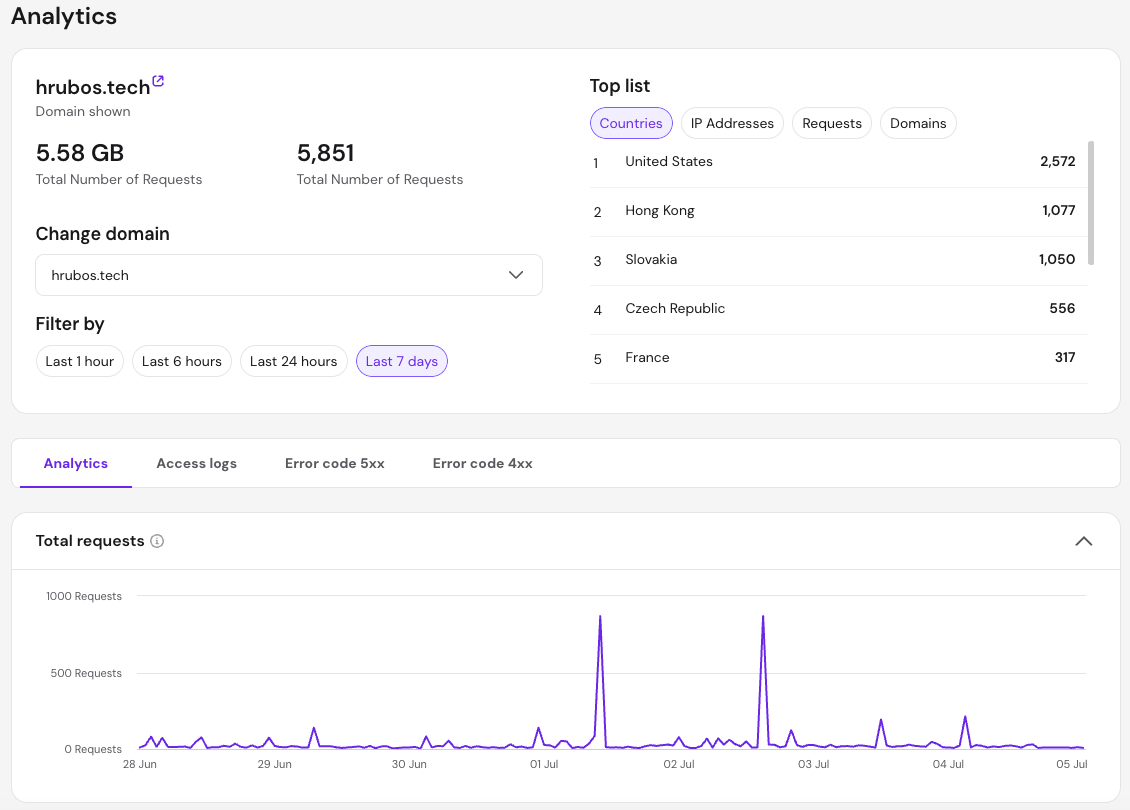Filter by Last 24 hours
This screenshot has width=1130, height=810.
click(293, 361)
